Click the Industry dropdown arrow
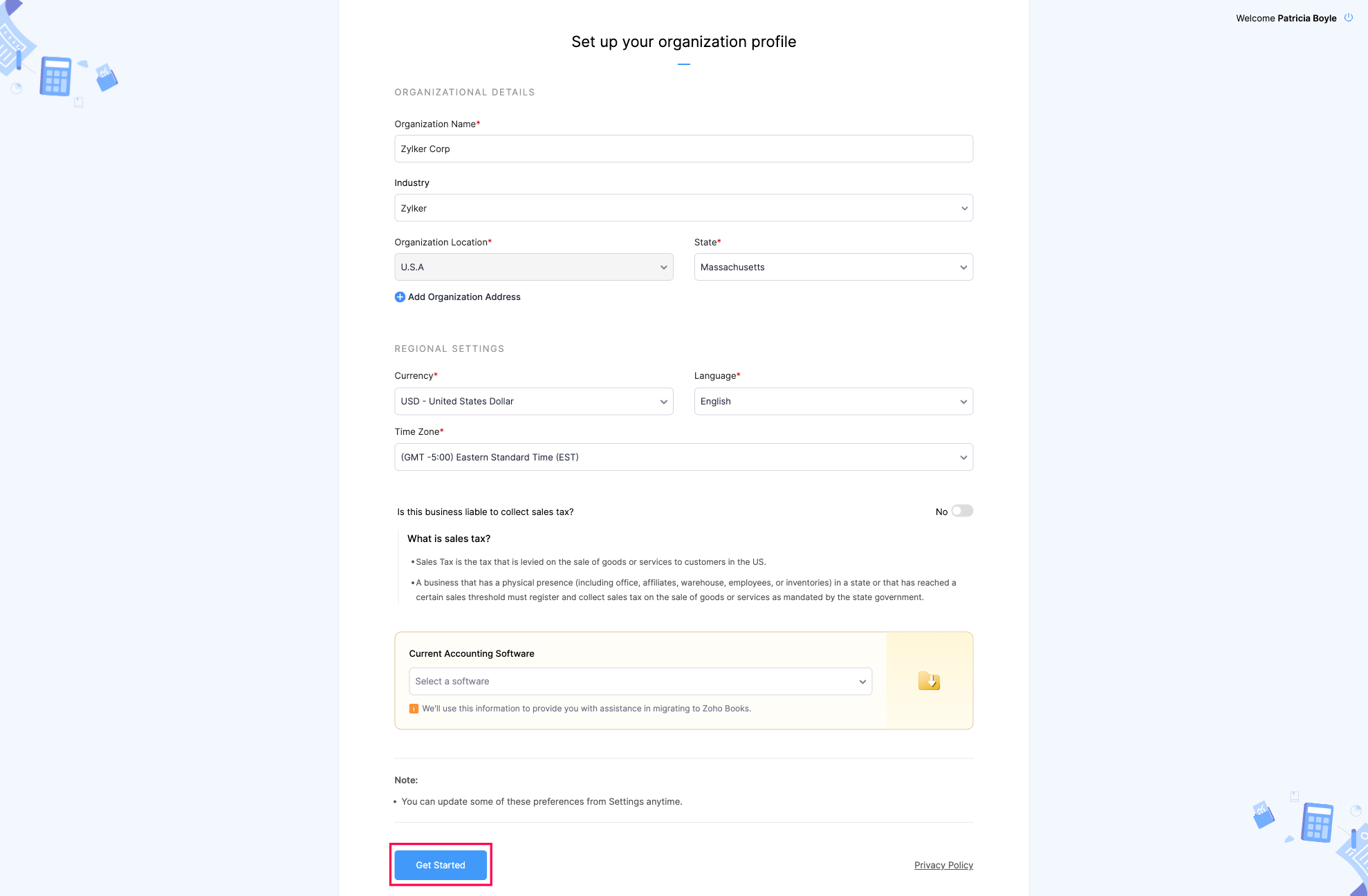The height and width of the screenshot is (896, 1368). tap(962, 208)
